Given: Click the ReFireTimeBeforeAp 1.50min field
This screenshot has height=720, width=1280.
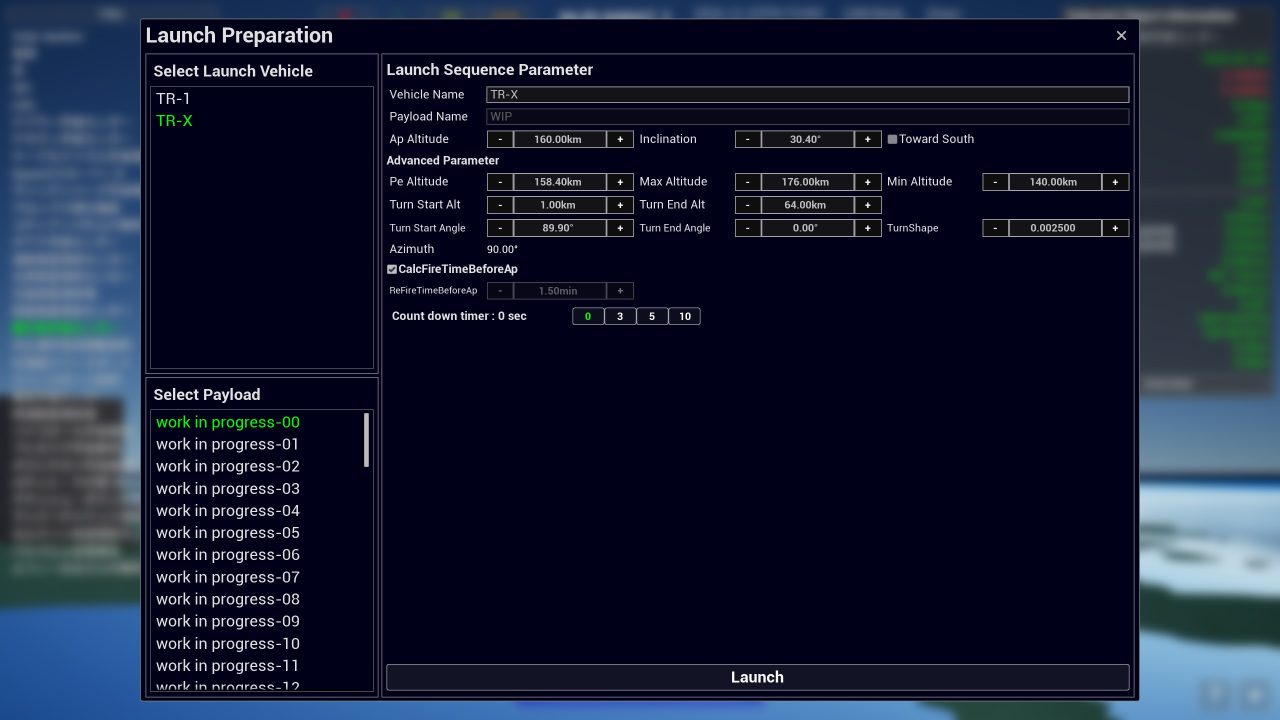Looking at the screenshot, I should (x=560, y=291).
